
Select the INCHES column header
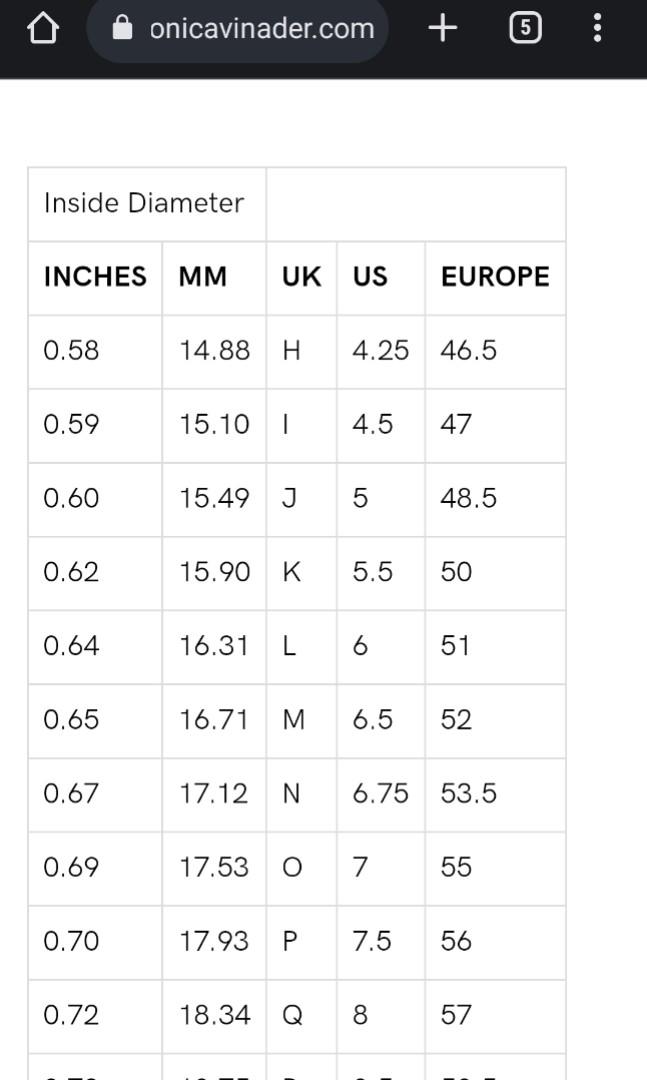coord(95,277)
